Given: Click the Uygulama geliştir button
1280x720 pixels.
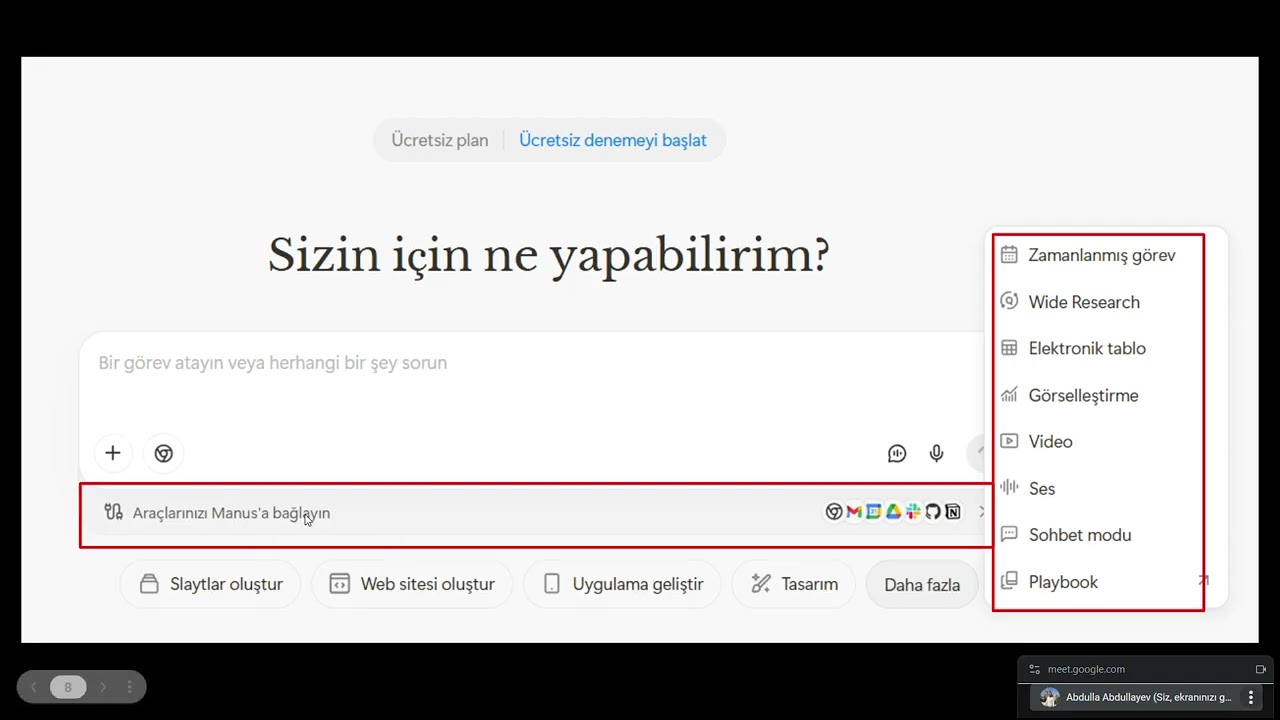Looking at the screenshot, I should [622, 584].
